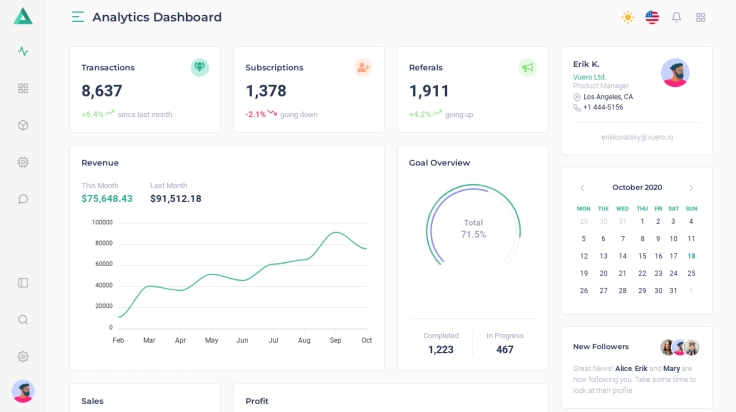736x412 pixels.
Task: Click the erikkovalsky@vuero.io email link
Action: [637, 136]
